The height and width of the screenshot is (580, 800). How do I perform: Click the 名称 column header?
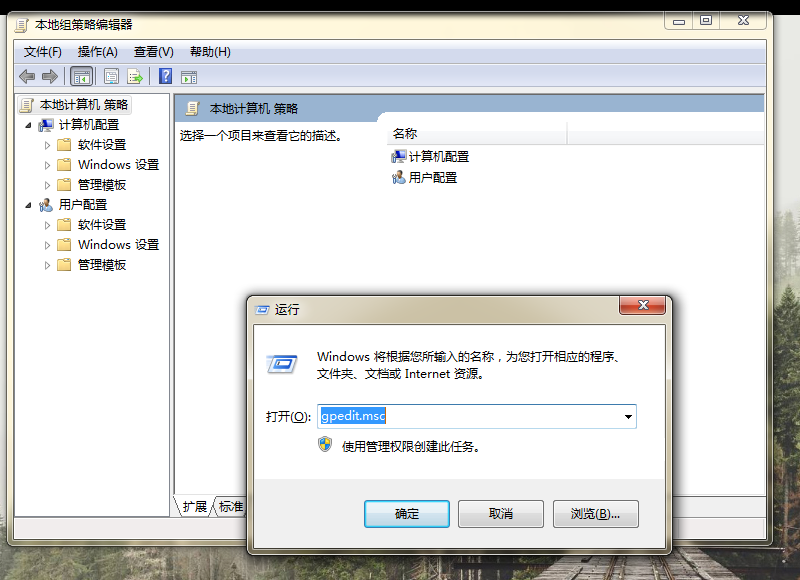click(x=477, y=134)
